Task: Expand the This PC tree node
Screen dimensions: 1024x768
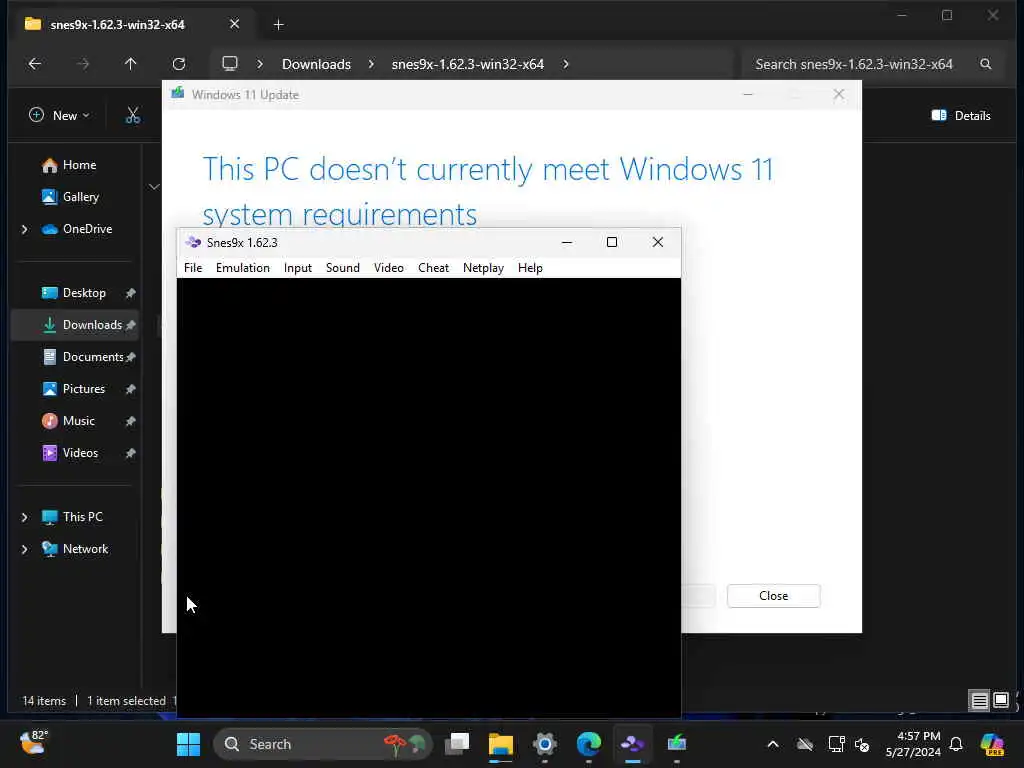Action: pyautogui.click(x=24, y=517)
